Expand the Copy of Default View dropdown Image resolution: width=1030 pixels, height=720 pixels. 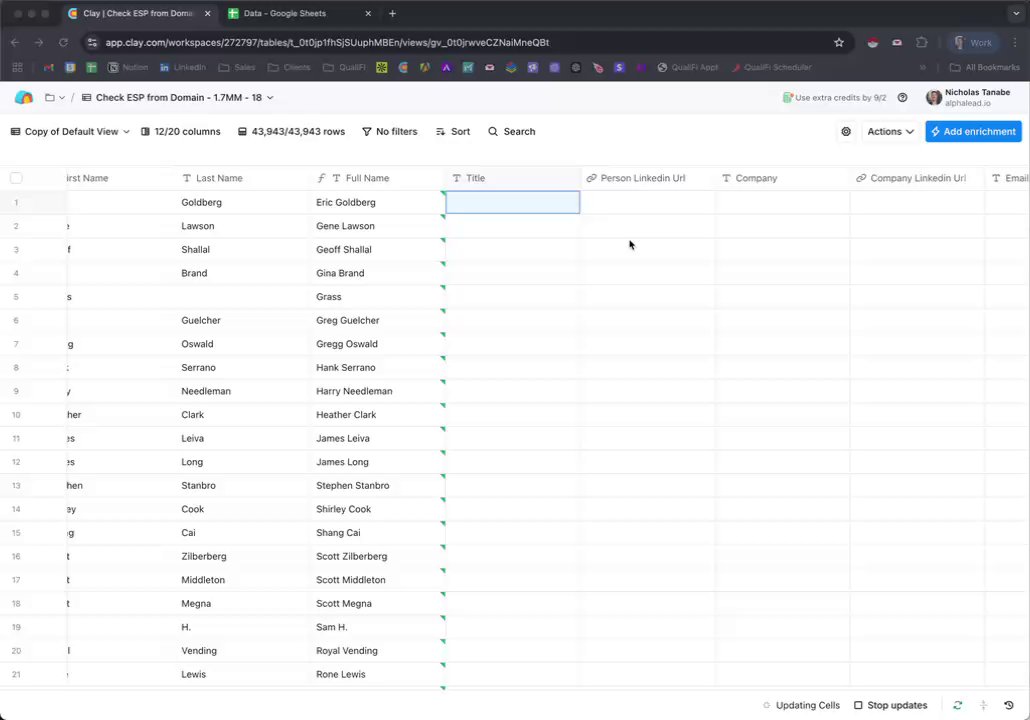click(70, 131)
